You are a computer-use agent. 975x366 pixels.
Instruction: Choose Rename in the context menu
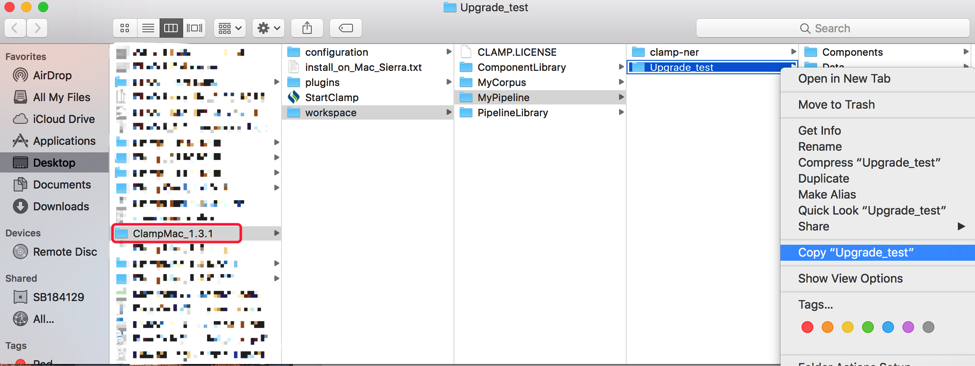(x=820, y=147)
